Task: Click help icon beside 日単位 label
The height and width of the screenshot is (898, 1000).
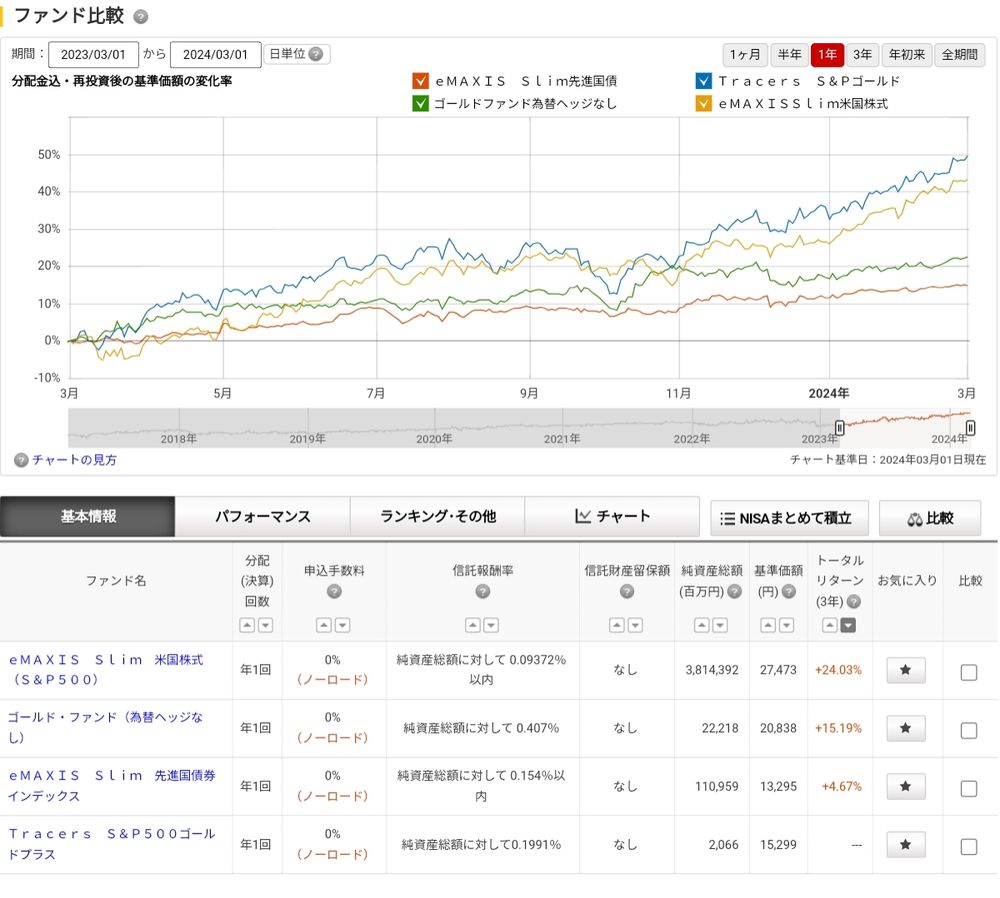Action: [315, 54]
